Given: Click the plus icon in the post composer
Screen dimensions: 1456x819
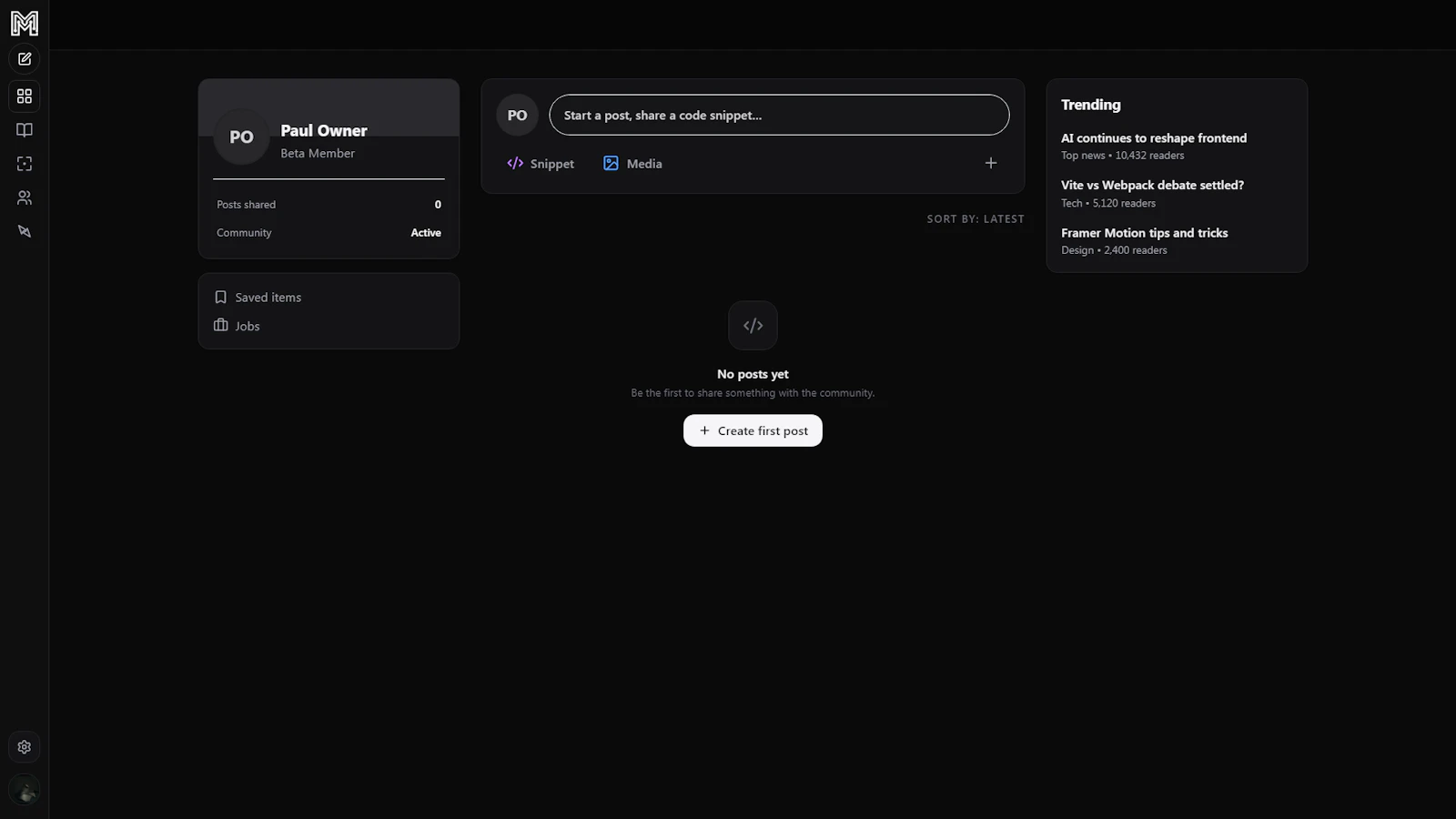Looking at the screenshot, I should pyautogui.click(x=991, y=163).
